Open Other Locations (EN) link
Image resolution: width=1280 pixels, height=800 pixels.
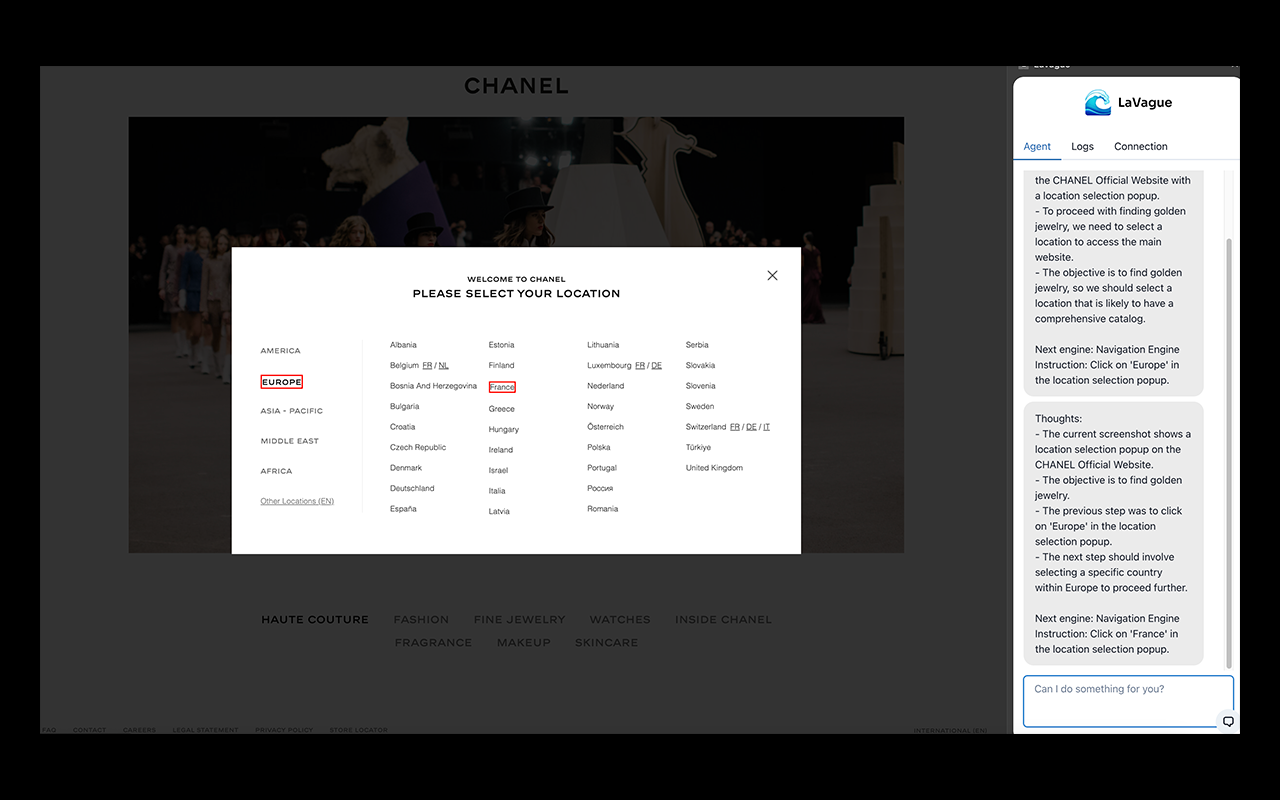[297, 501]
